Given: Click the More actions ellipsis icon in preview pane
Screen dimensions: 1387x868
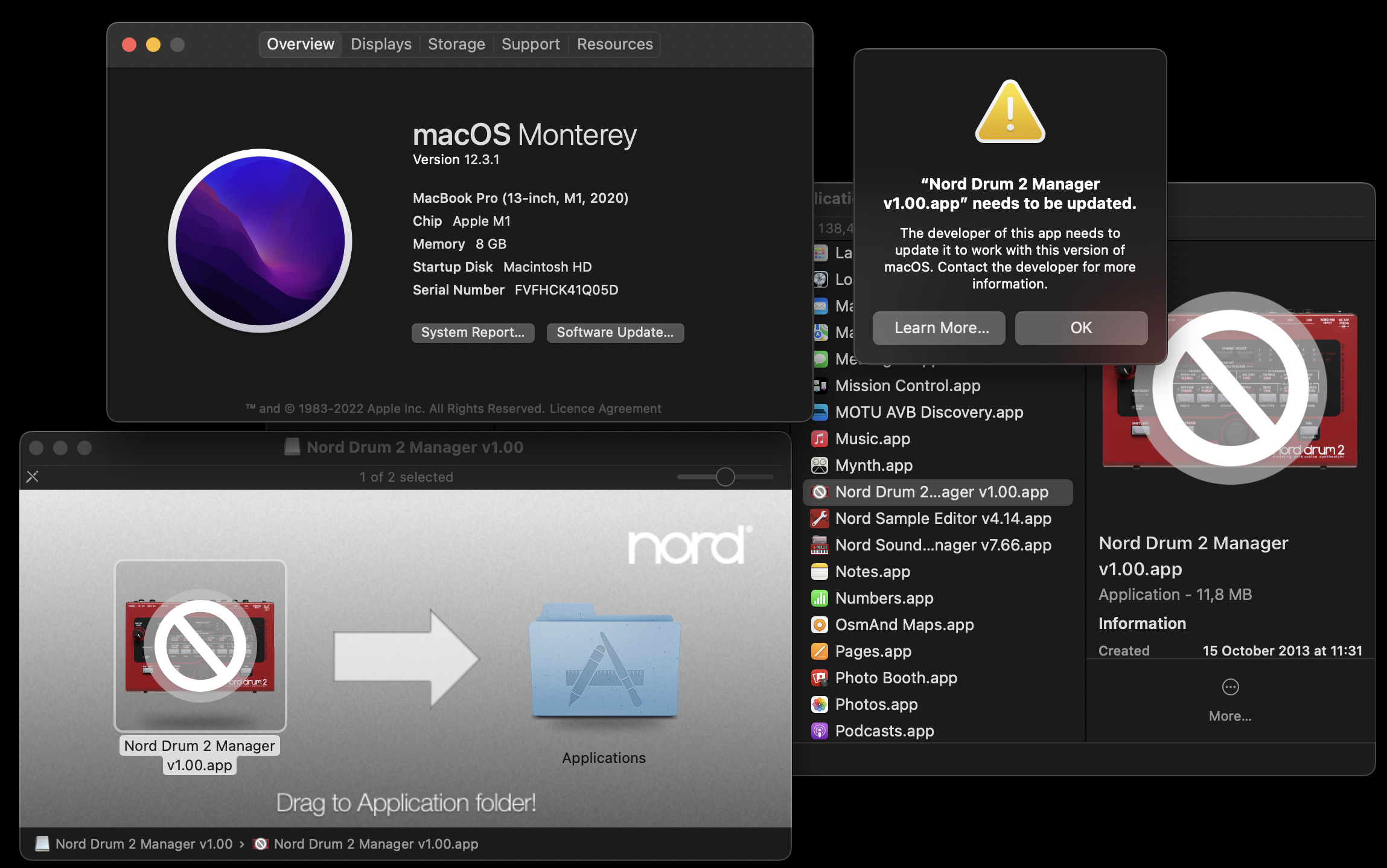Looking at the screenshot, I should point(1230,687).
